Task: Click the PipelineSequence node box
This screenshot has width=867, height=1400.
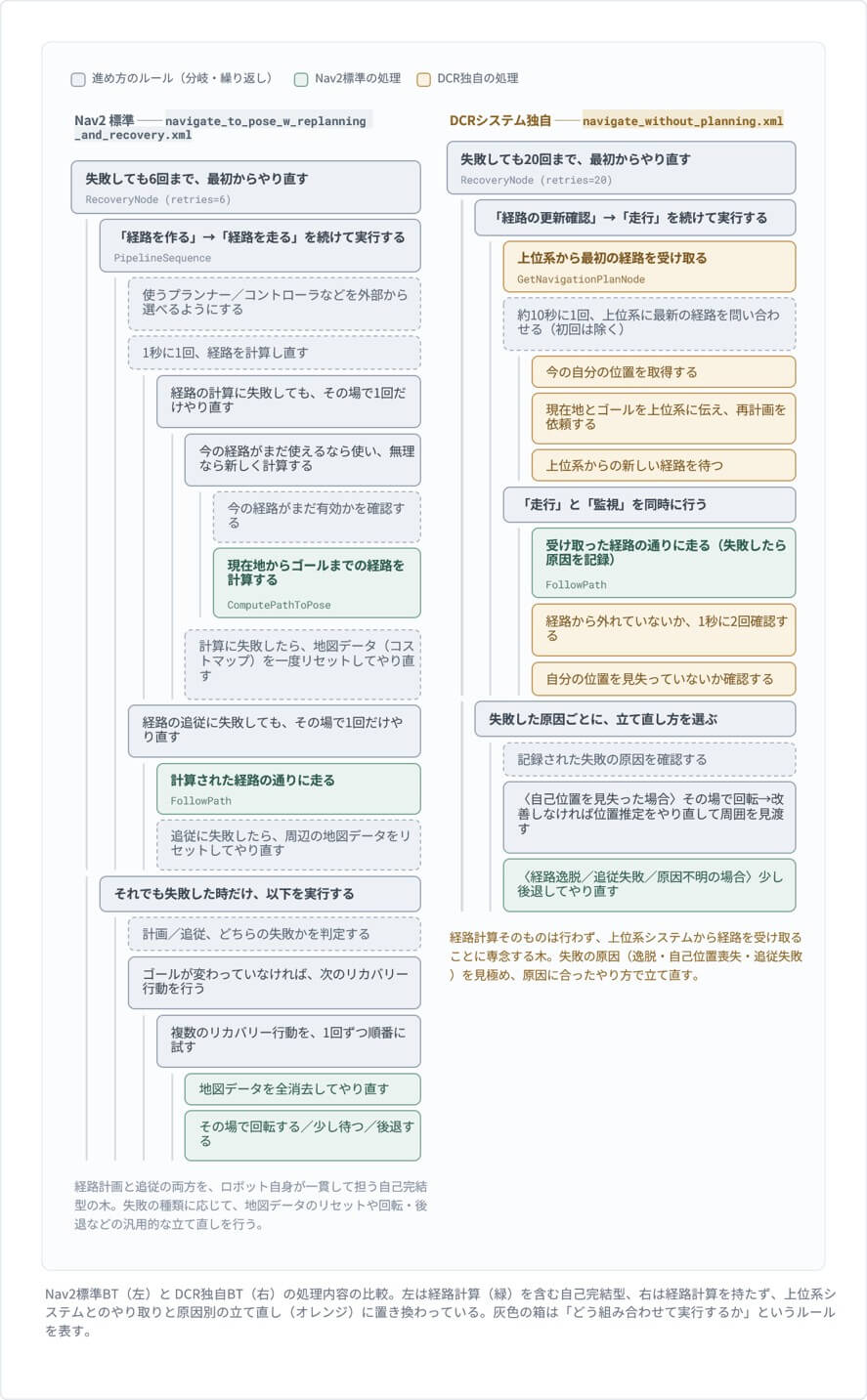Action: 260,246
